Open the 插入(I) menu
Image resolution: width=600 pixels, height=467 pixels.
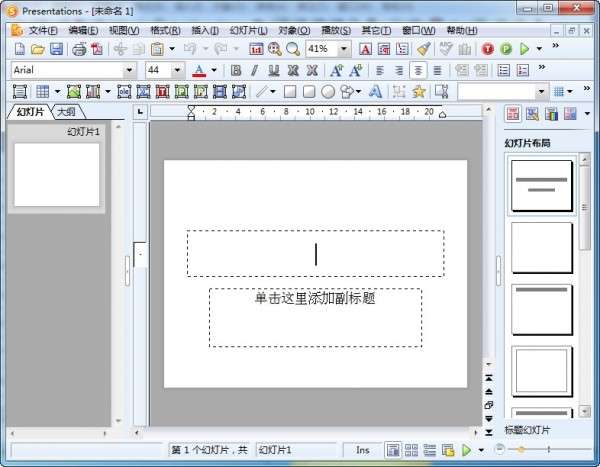pos(205,31)
